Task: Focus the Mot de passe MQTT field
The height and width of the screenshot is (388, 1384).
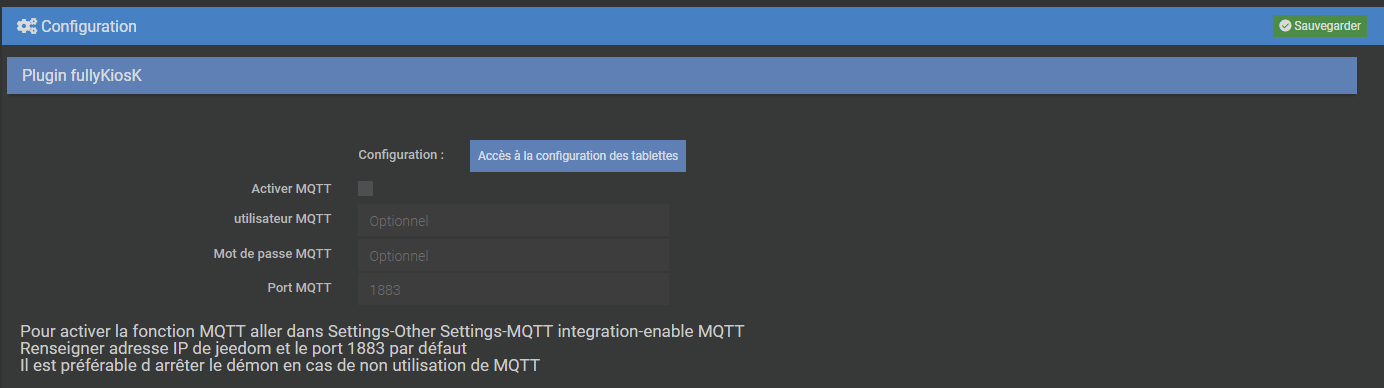Action: tap(514, 255)
